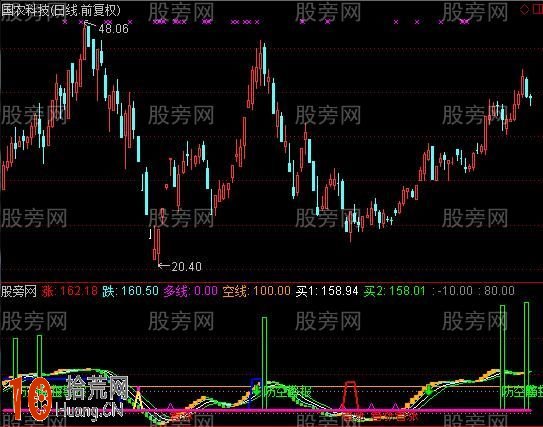Click the red square icon at top right

pyautogui.click(x=539, y=10)
